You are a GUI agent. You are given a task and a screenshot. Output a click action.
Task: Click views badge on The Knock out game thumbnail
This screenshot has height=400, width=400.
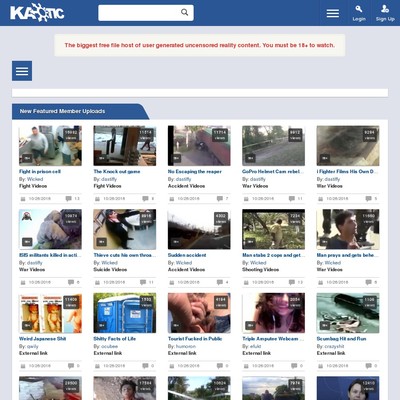pos(146,135)
